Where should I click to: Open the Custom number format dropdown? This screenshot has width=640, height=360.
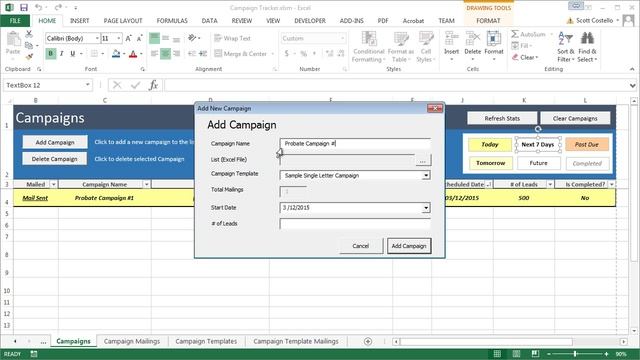click(x=342, y=38)
